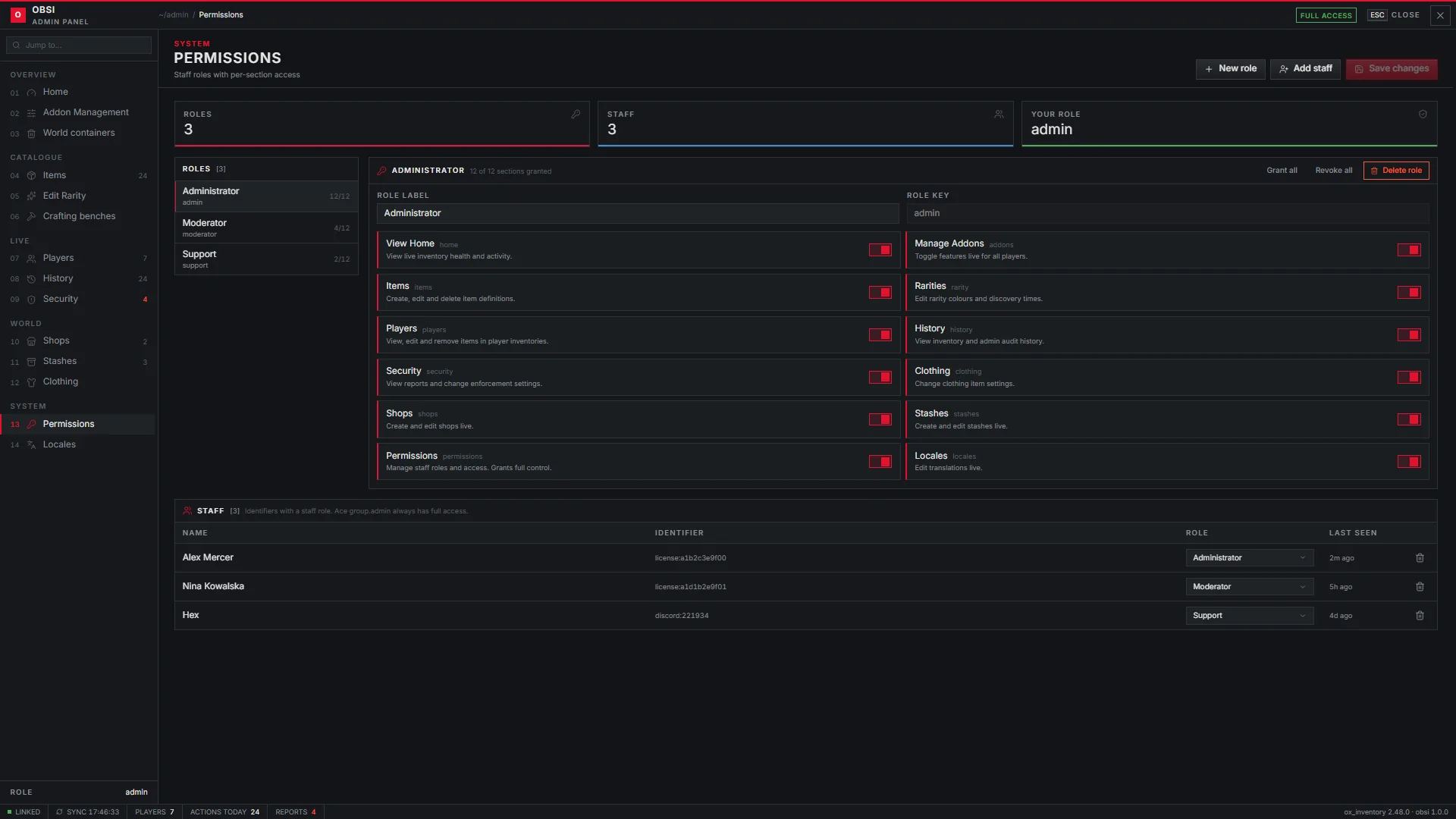This screenshot has height=819, width=1456.
Task: Open World containers in sidebar
Action: click(79, 133)
